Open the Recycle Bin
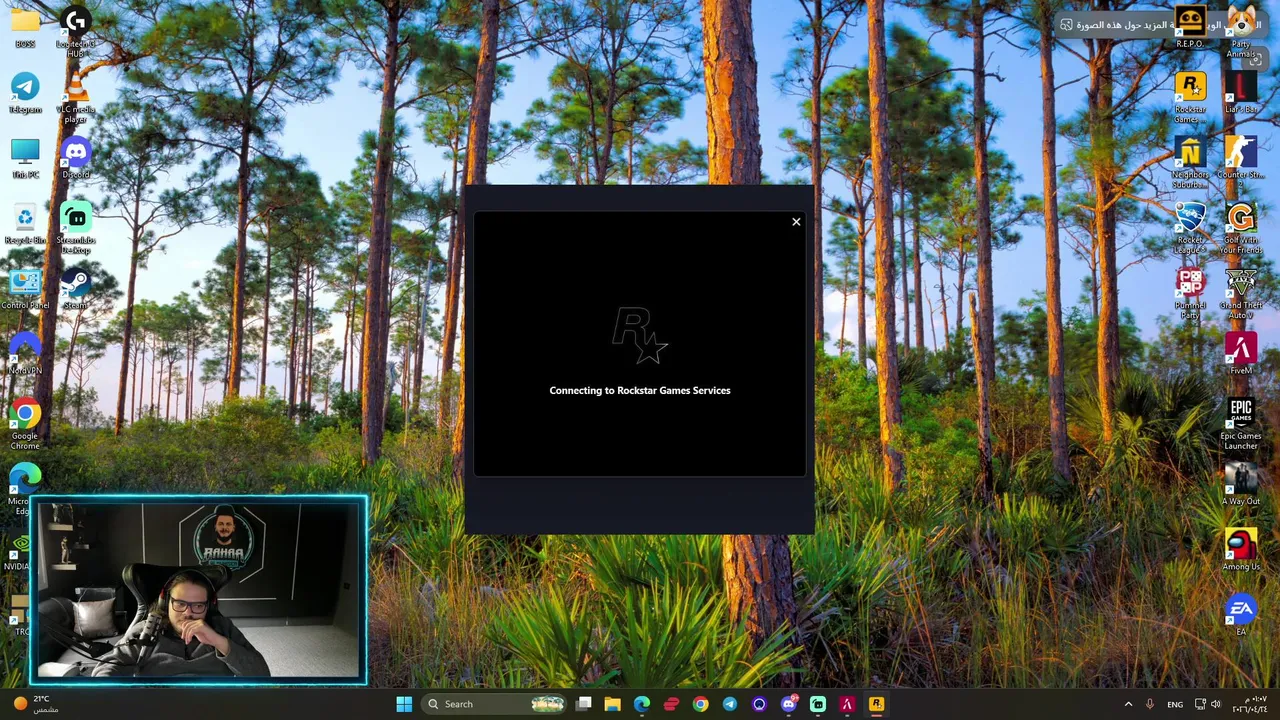Viewport: 1280px width, 720px height. click(25, 225)
